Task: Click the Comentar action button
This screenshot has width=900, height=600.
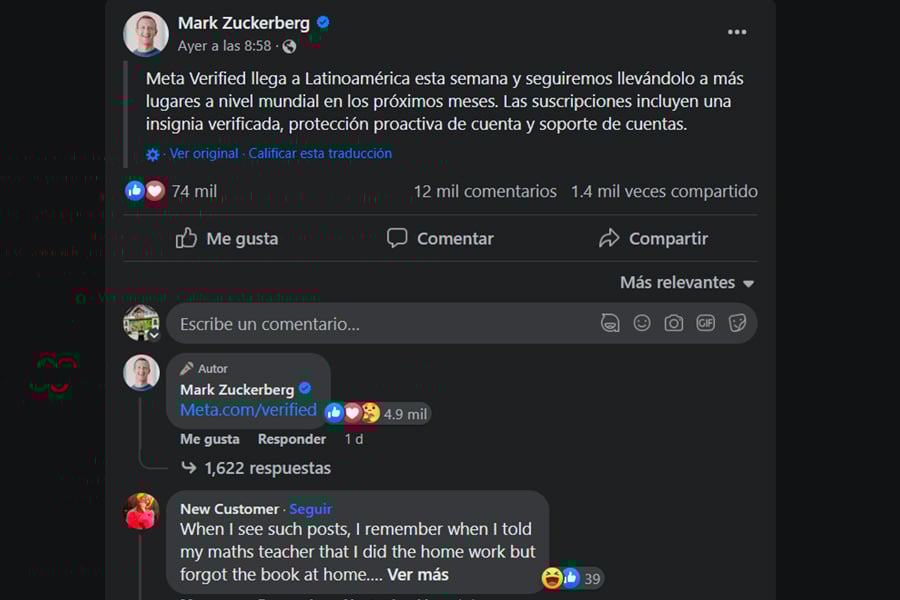Action: coord(440,238)
